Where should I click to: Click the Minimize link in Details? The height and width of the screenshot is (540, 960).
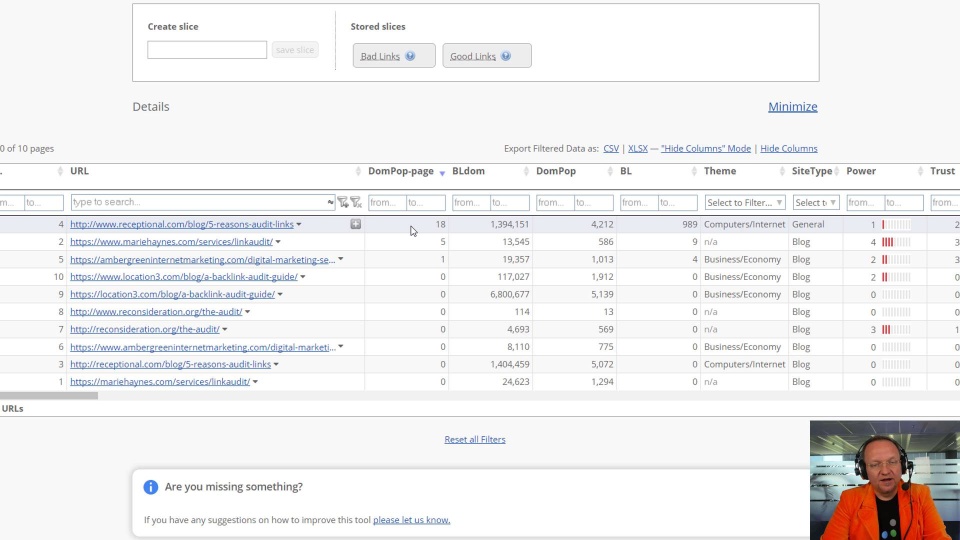pos(792,107)
